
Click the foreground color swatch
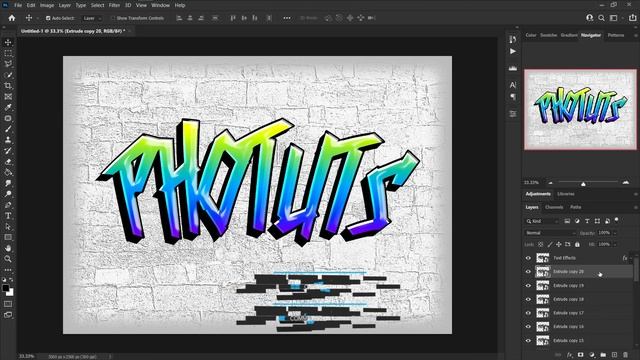pos(6,288)
